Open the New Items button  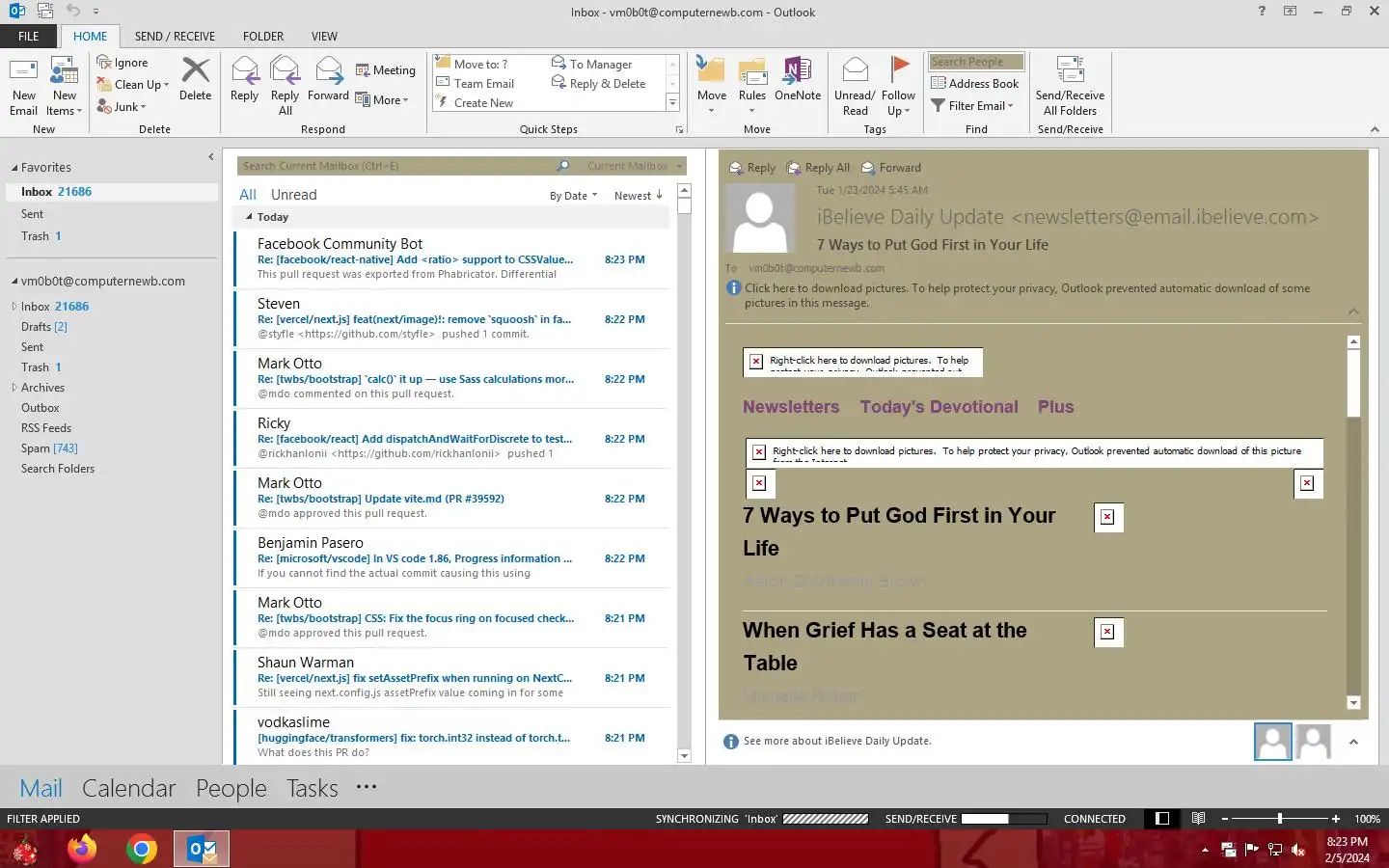click(x=65, y=87)
